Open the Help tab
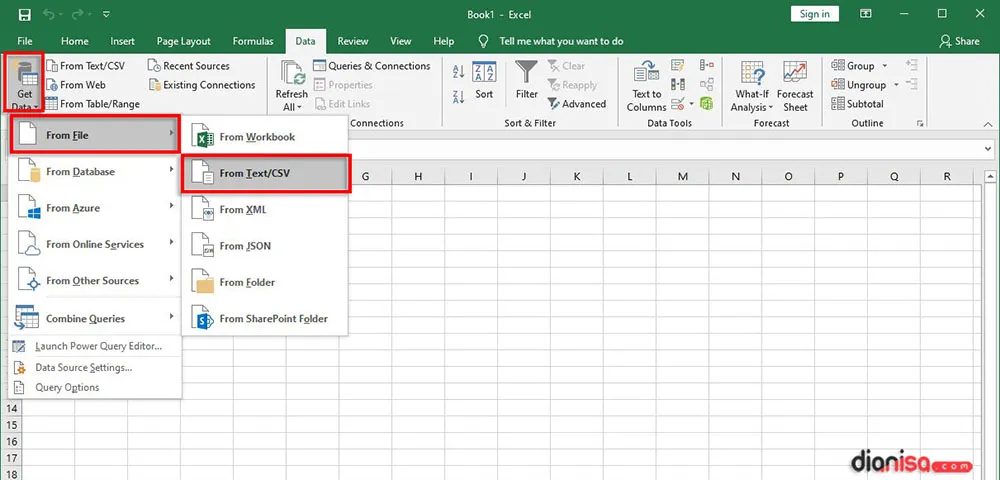The height and width of the screenshot is (480, 1000). [443, 41]
